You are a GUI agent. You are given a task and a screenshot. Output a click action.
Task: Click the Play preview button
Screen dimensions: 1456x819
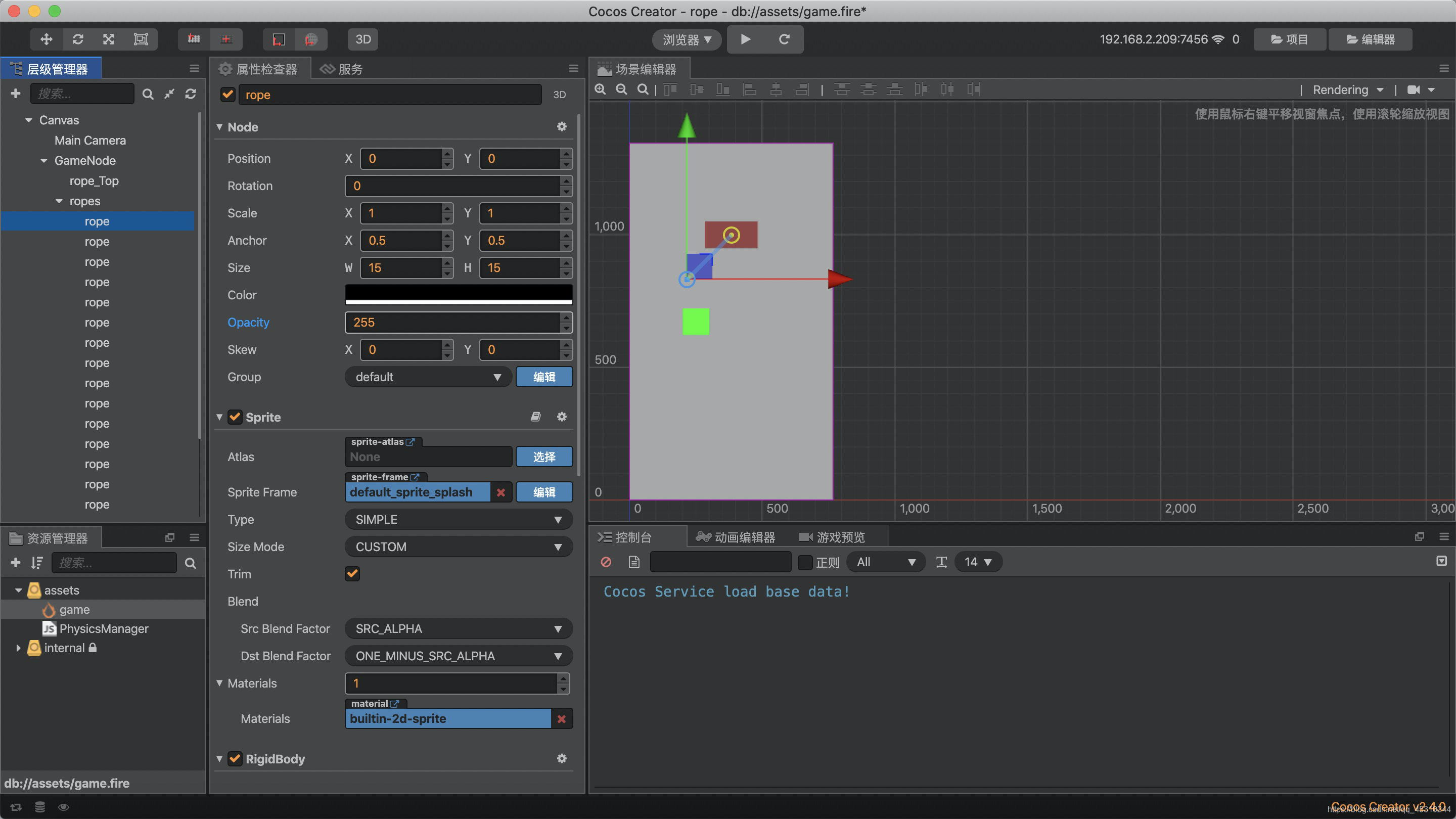[x=746, y=39]
